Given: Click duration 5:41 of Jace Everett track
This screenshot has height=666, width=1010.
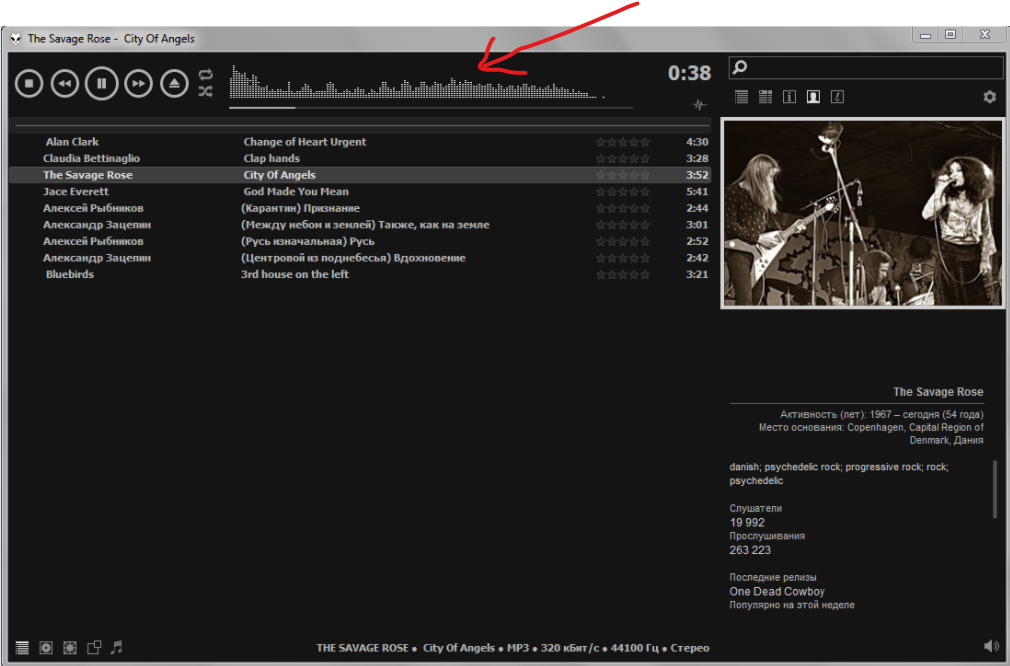Looking at the screenshot, I should 697,192.
